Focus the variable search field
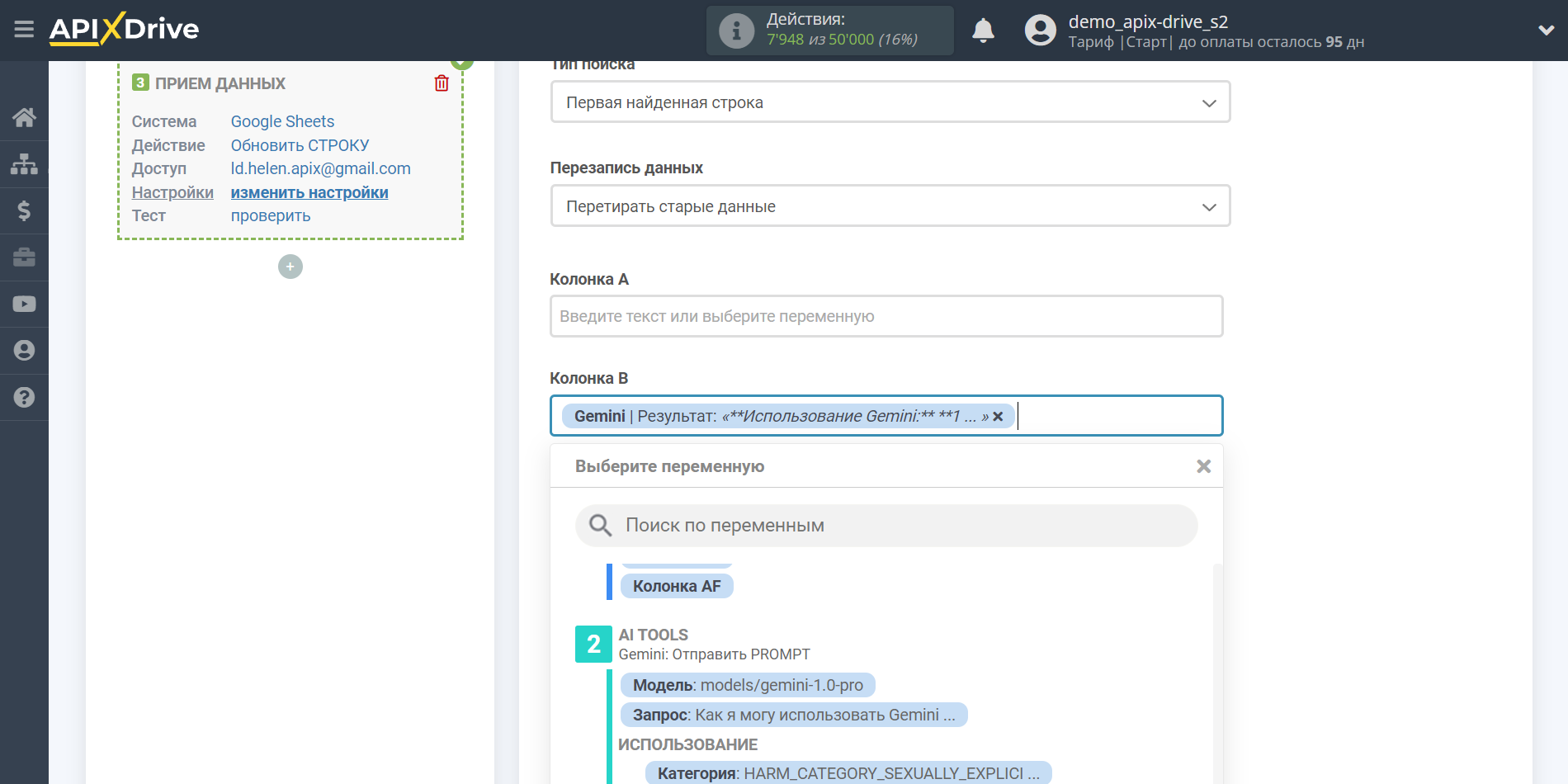The width and height of the screenshot is (1568, 784). click(886, 526)
